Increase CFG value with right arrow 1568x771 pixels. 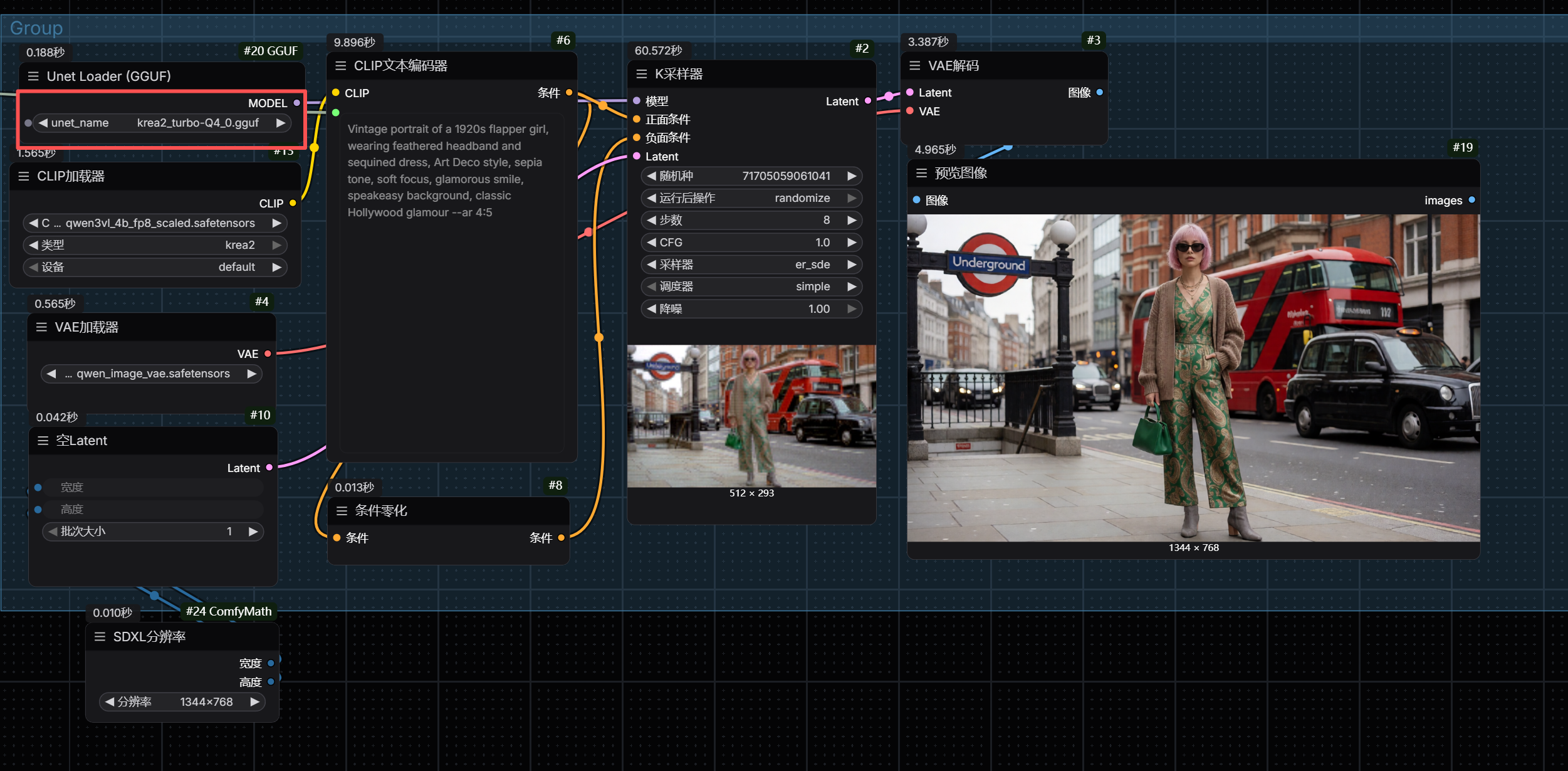click(852, 243)
